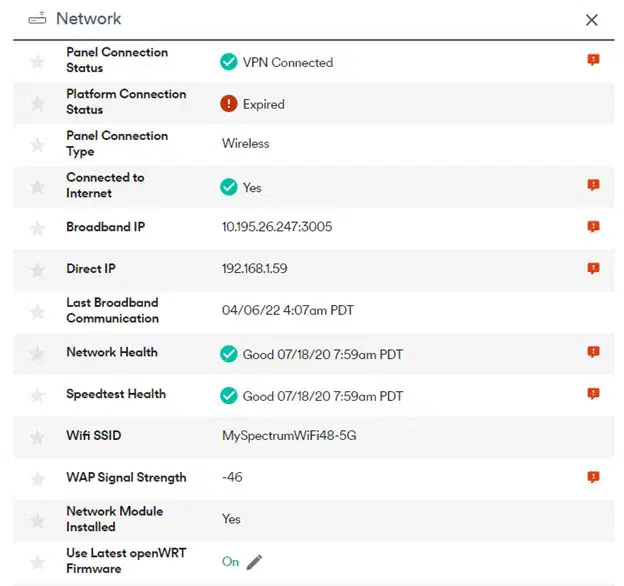The height and width of the screenshot is (586, 624).
Task: Edit Use Latest openWRT Firmware with pencil icon
Action: coord(254,562)
